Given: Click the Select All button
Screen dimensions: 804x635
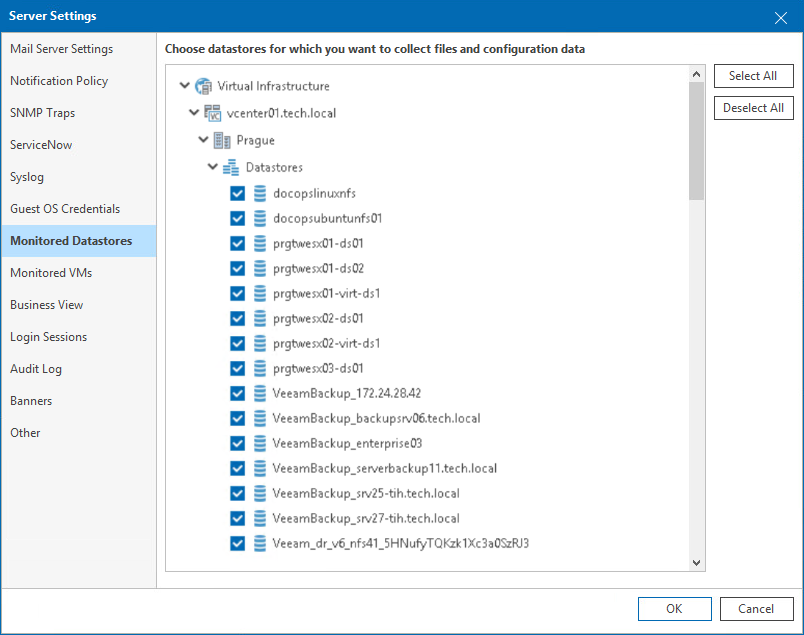Looking at the screenshot, I should point(753,75).
